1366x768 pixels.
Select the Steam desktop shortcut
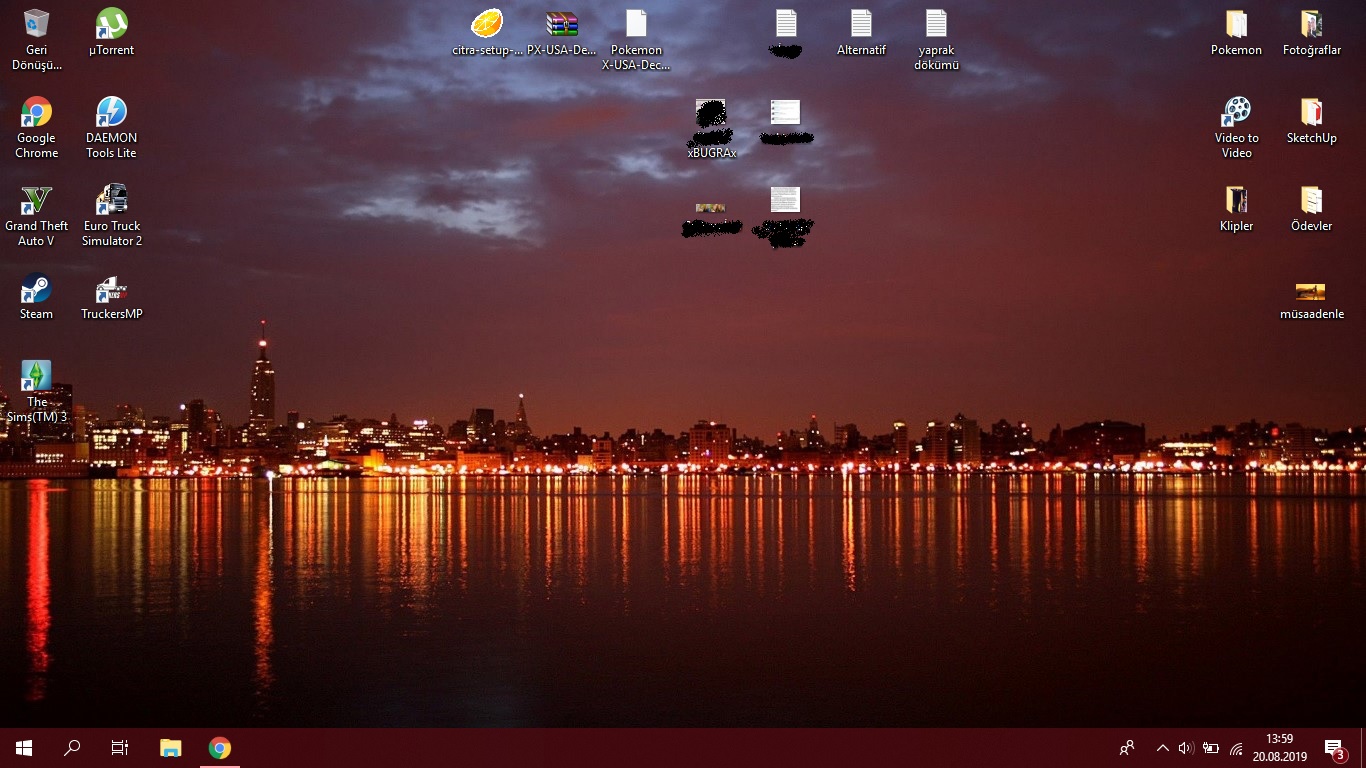pos(36,289)
